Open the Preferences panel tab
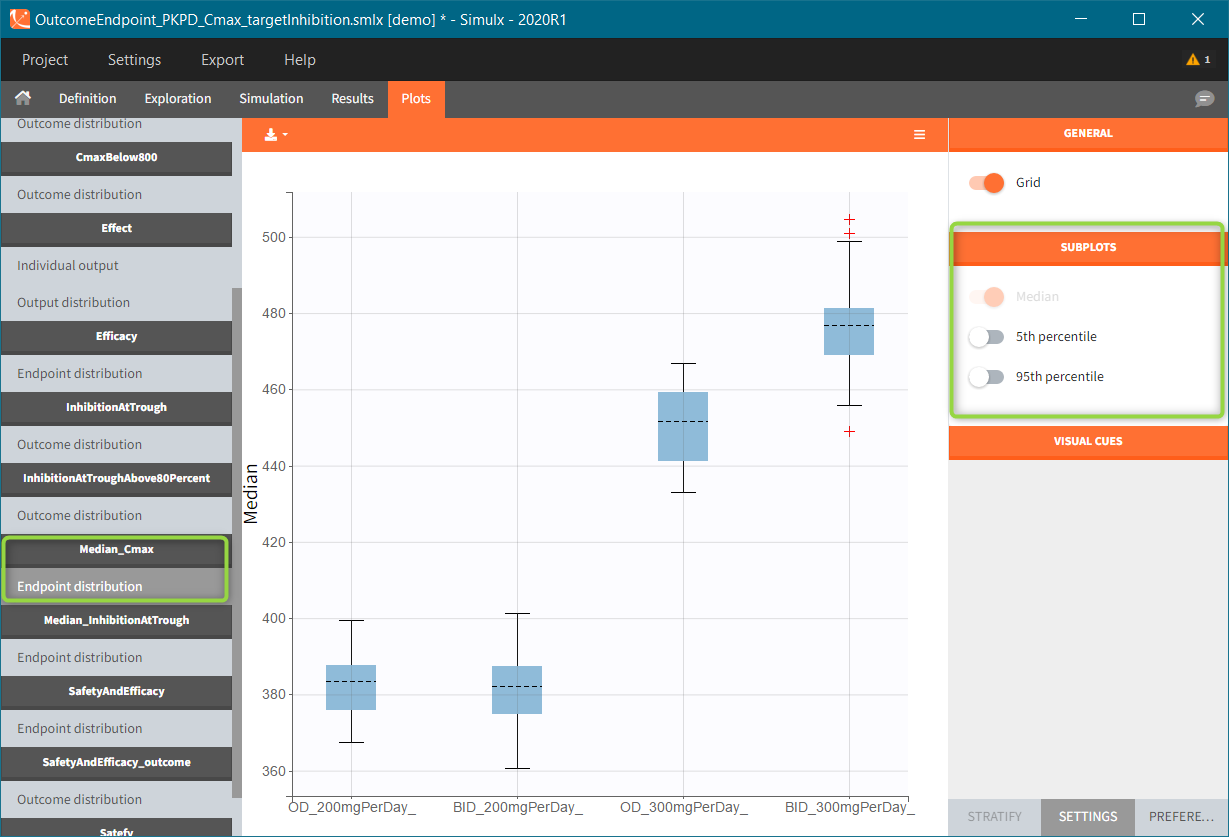1229x837 pixels. click(x=1180, y=817)
